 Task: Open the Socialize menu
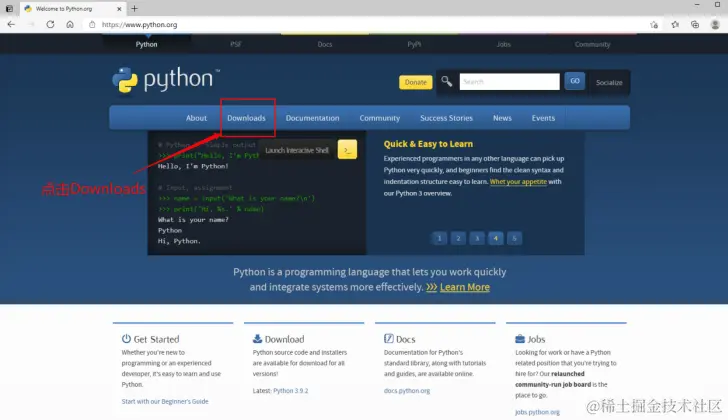609,83
